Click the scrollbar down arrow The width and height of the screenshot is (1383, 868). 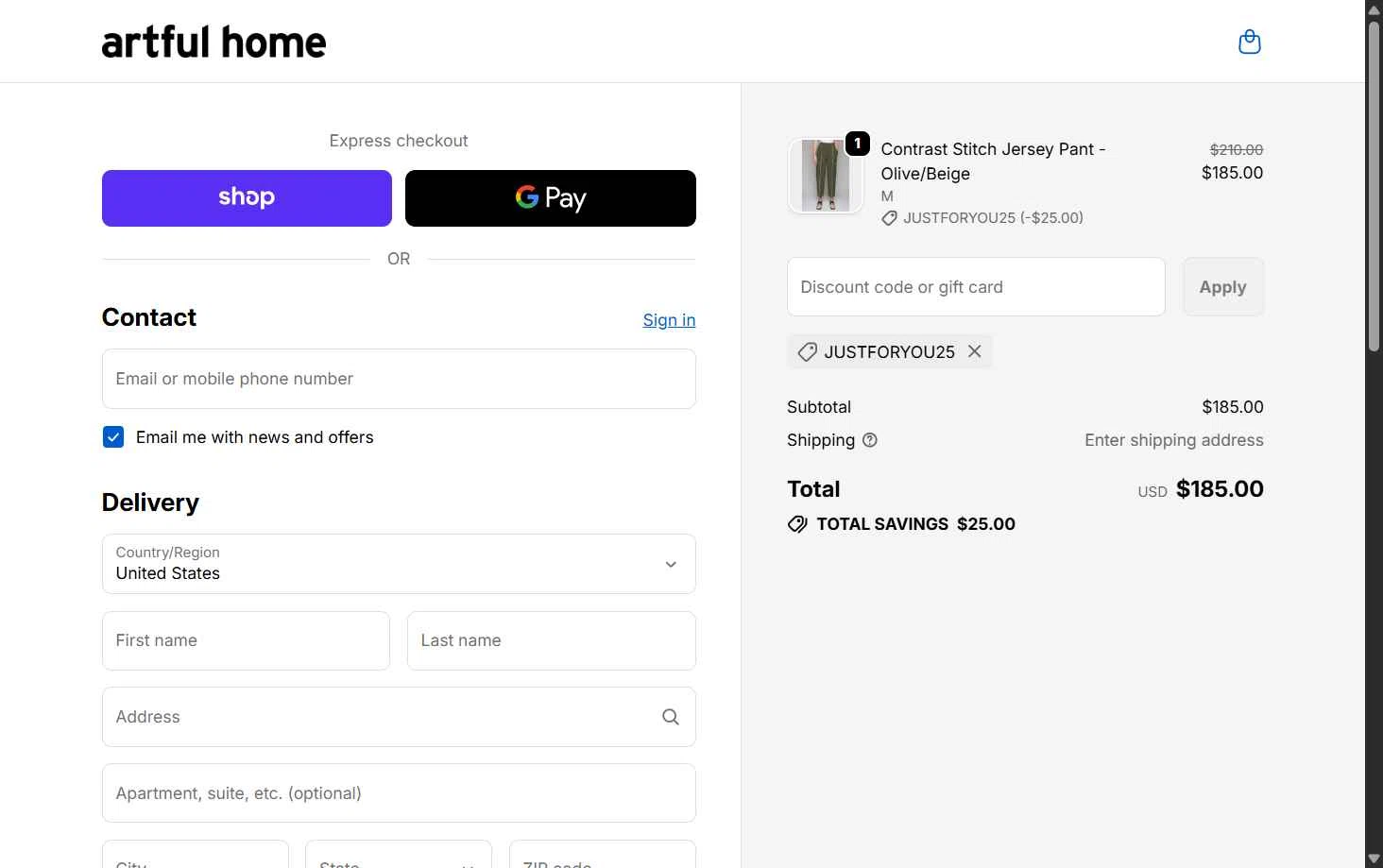(1374, 859)
